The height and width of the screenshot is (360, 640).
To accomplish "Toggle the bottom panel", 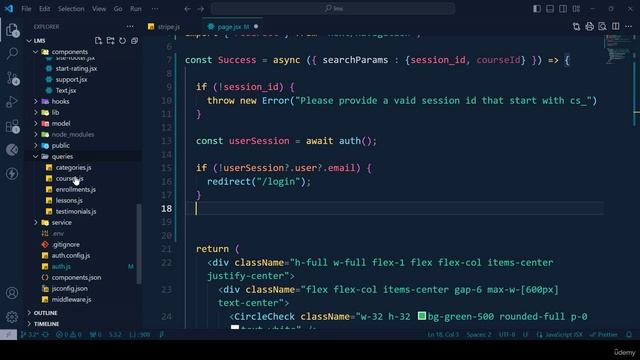I will coord(550,9).
